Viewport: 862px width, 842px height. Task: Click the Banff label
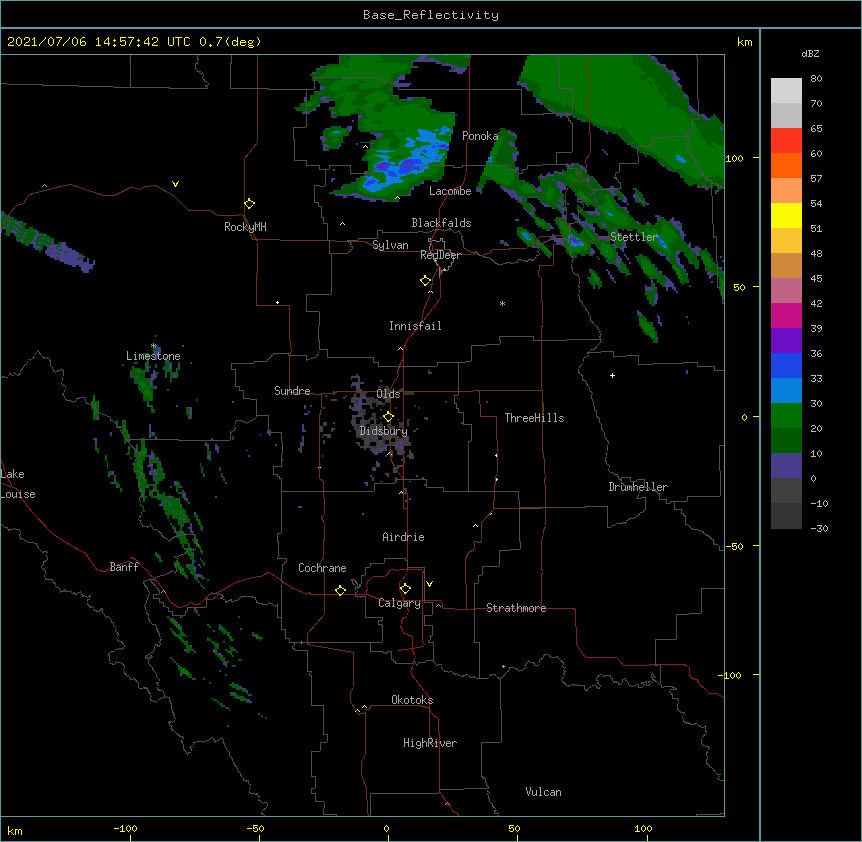(124, 567)
